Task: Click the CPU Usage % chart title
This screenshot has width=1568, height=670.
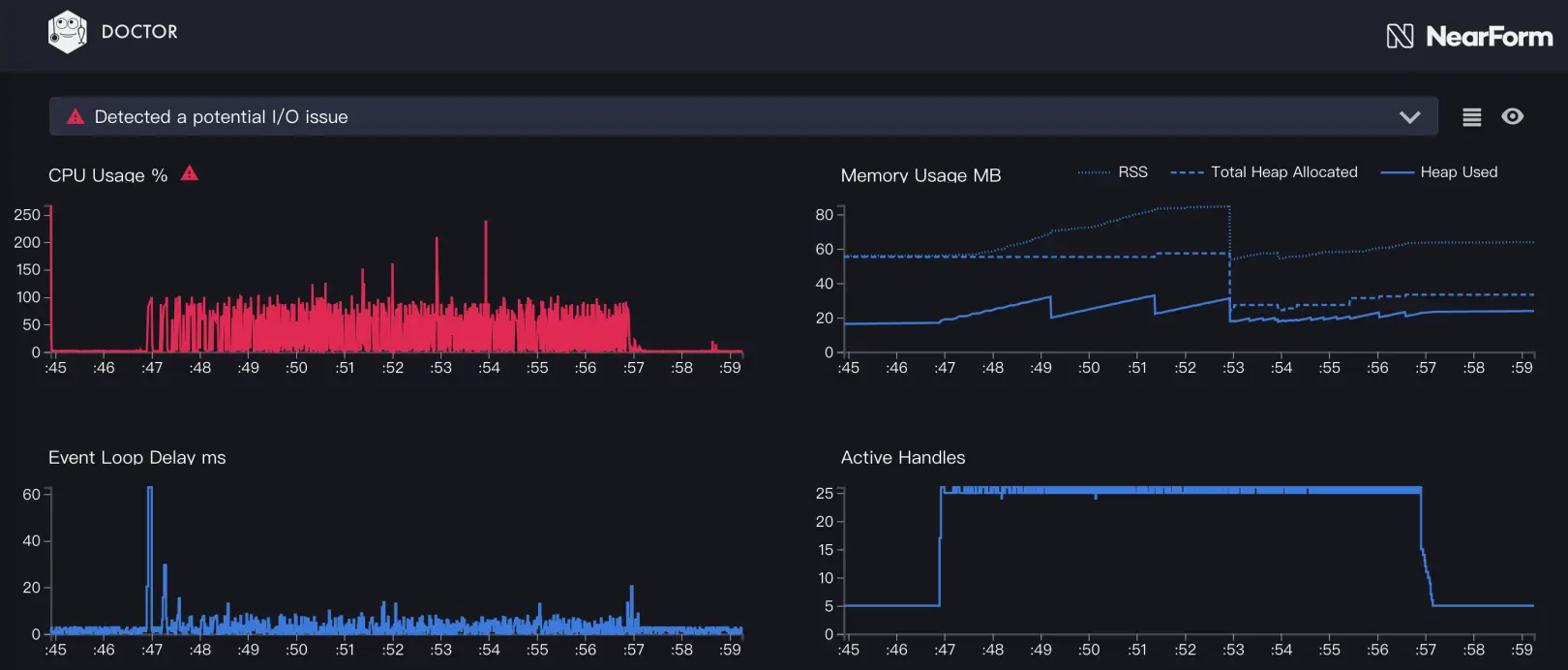Action: coord(107,175)
